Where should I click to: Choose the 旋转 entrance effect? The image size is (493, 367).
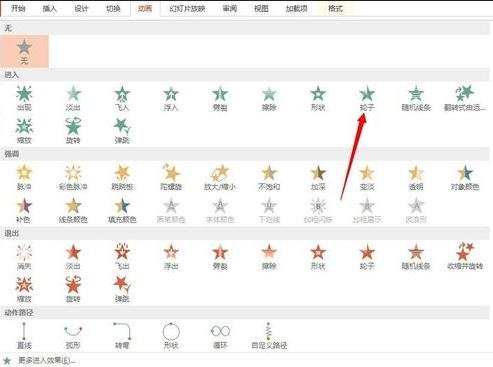tap(73, 131)
